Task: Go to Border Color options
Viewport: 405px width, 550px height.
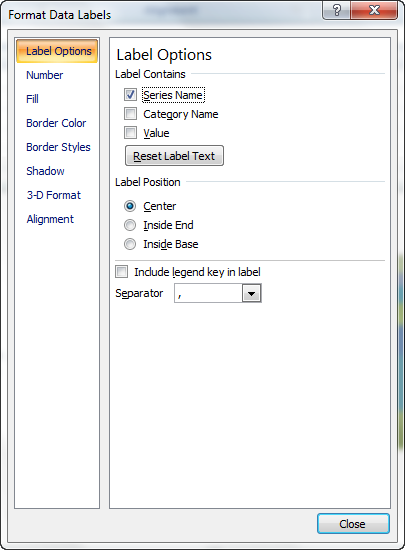Action: (56, 123)
